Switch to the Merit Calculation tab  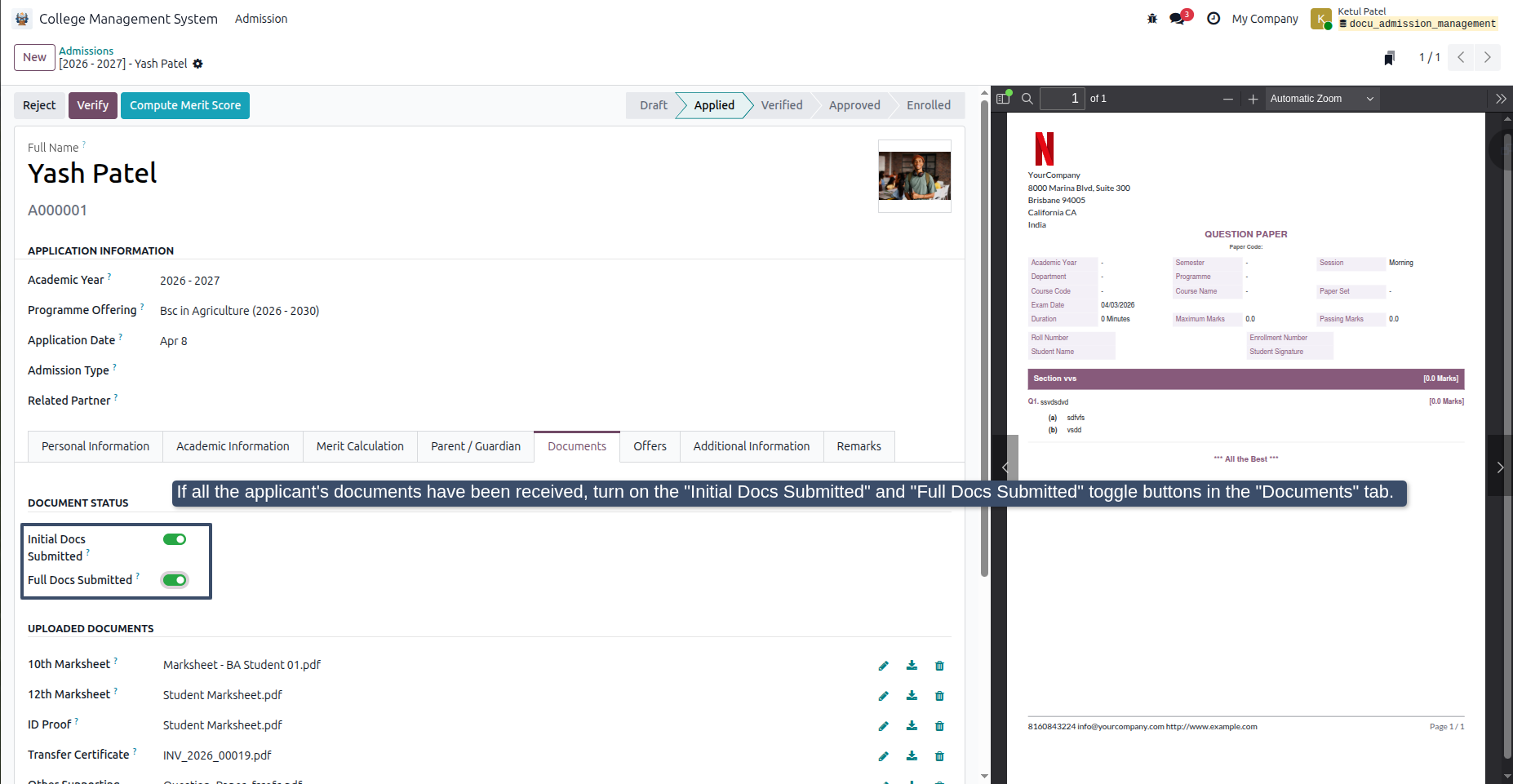click(x=360, y=446)
